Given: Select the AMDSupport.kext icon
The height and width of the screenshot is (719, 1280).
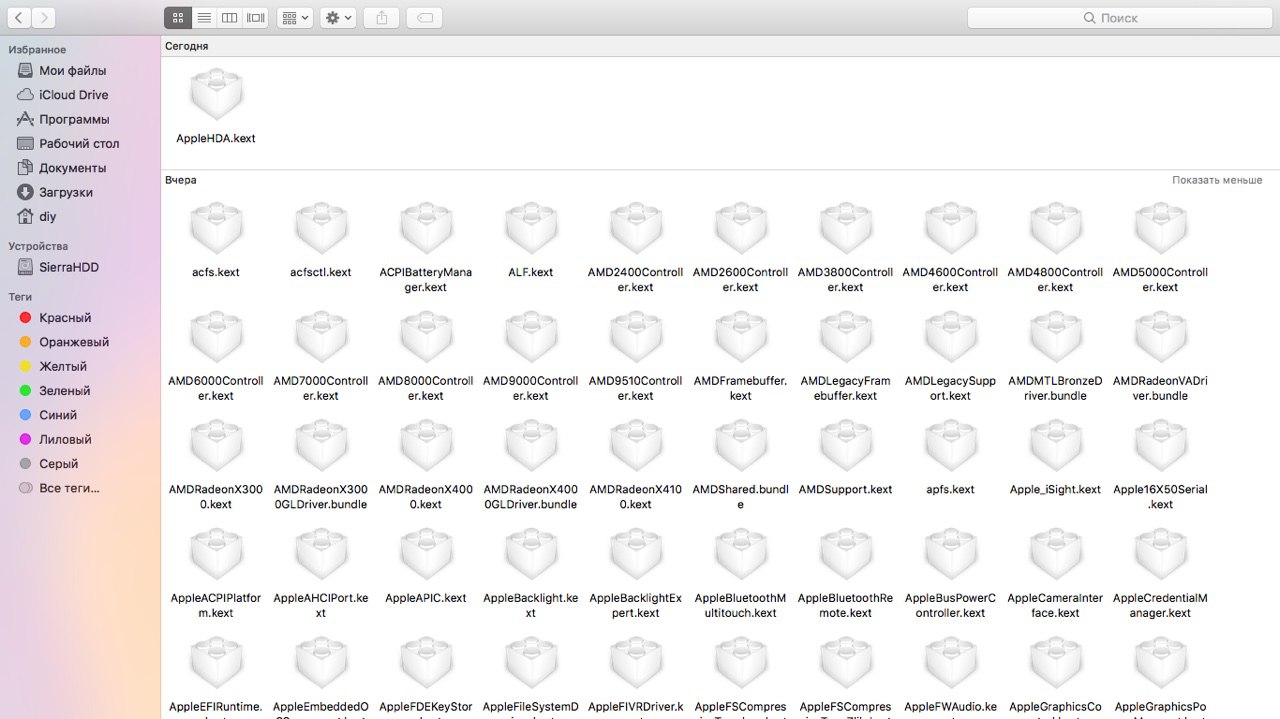Looking at the screenshot, I should coord(846,446).
